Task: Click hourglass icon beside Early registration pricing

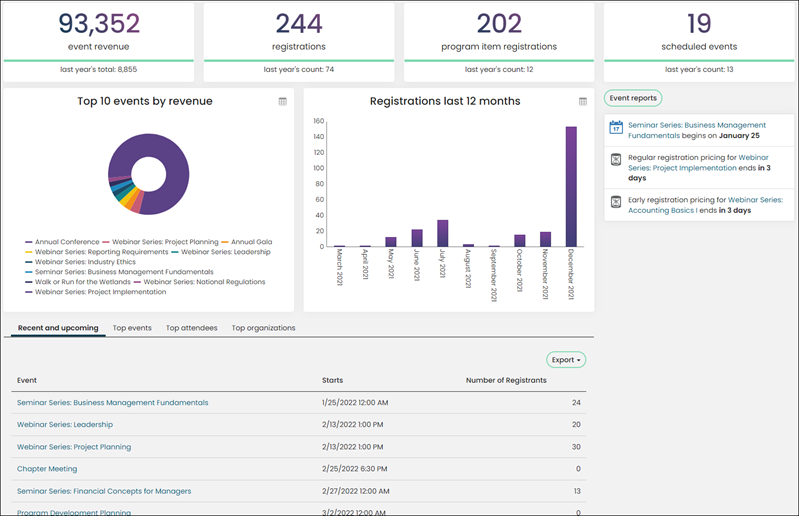Action: tap(616, 202)
